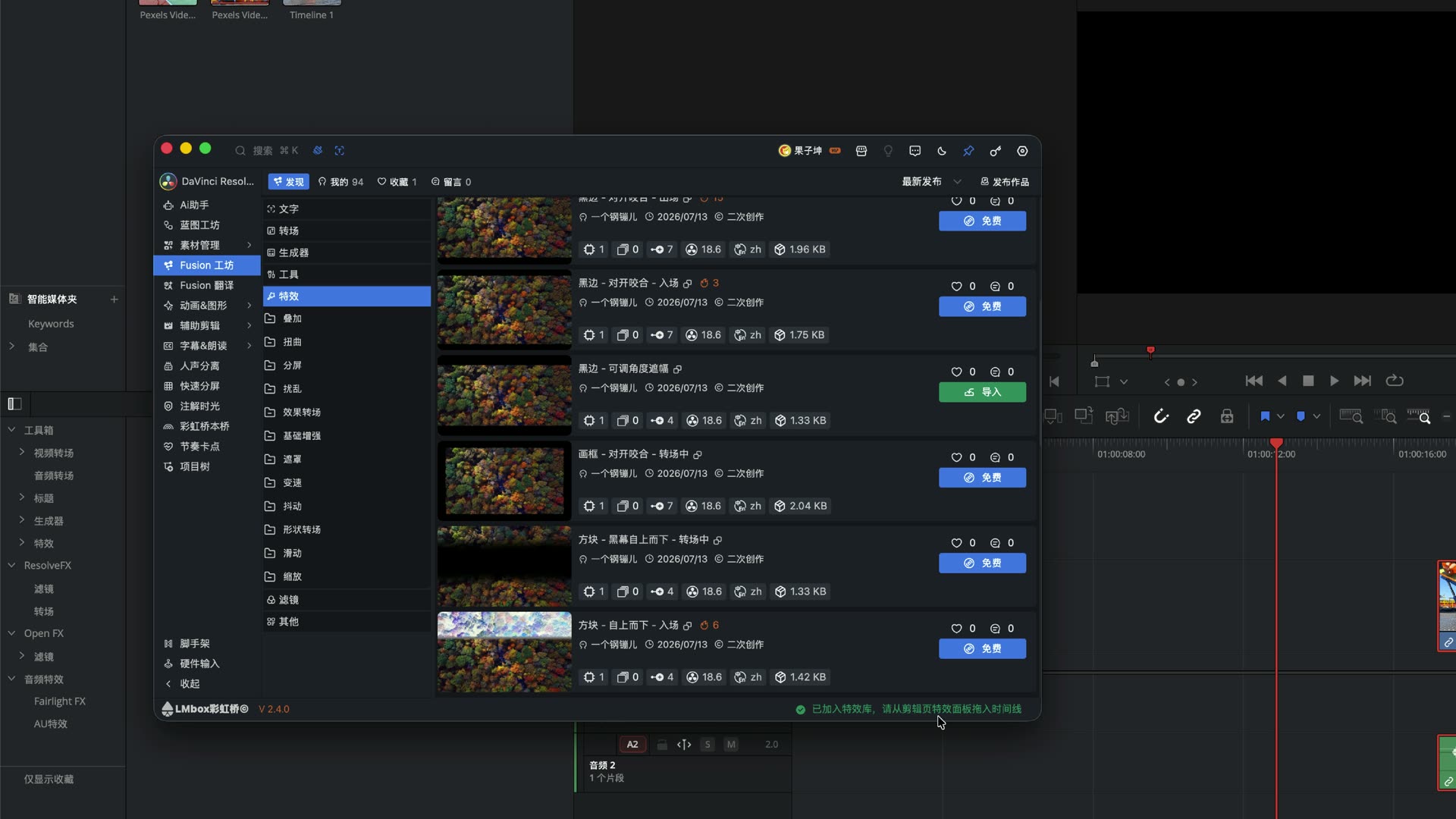Viewport: 1456px width, 819px height.
Task: Open LMbox settings hexagon icon
Action: 1022,151
